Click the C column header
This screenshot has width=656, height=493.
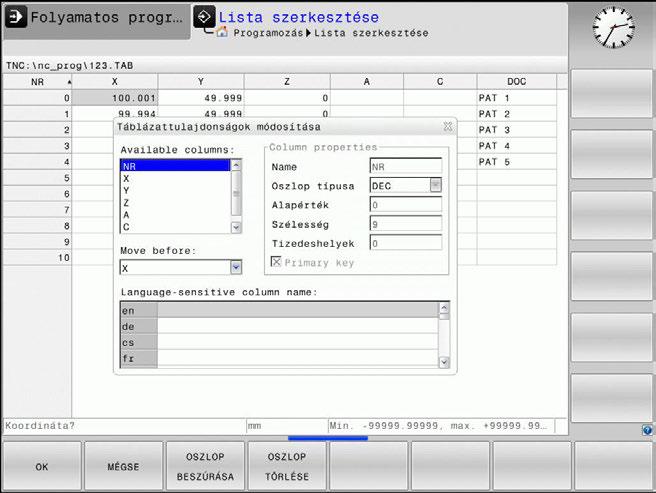[x=440, y=82]
